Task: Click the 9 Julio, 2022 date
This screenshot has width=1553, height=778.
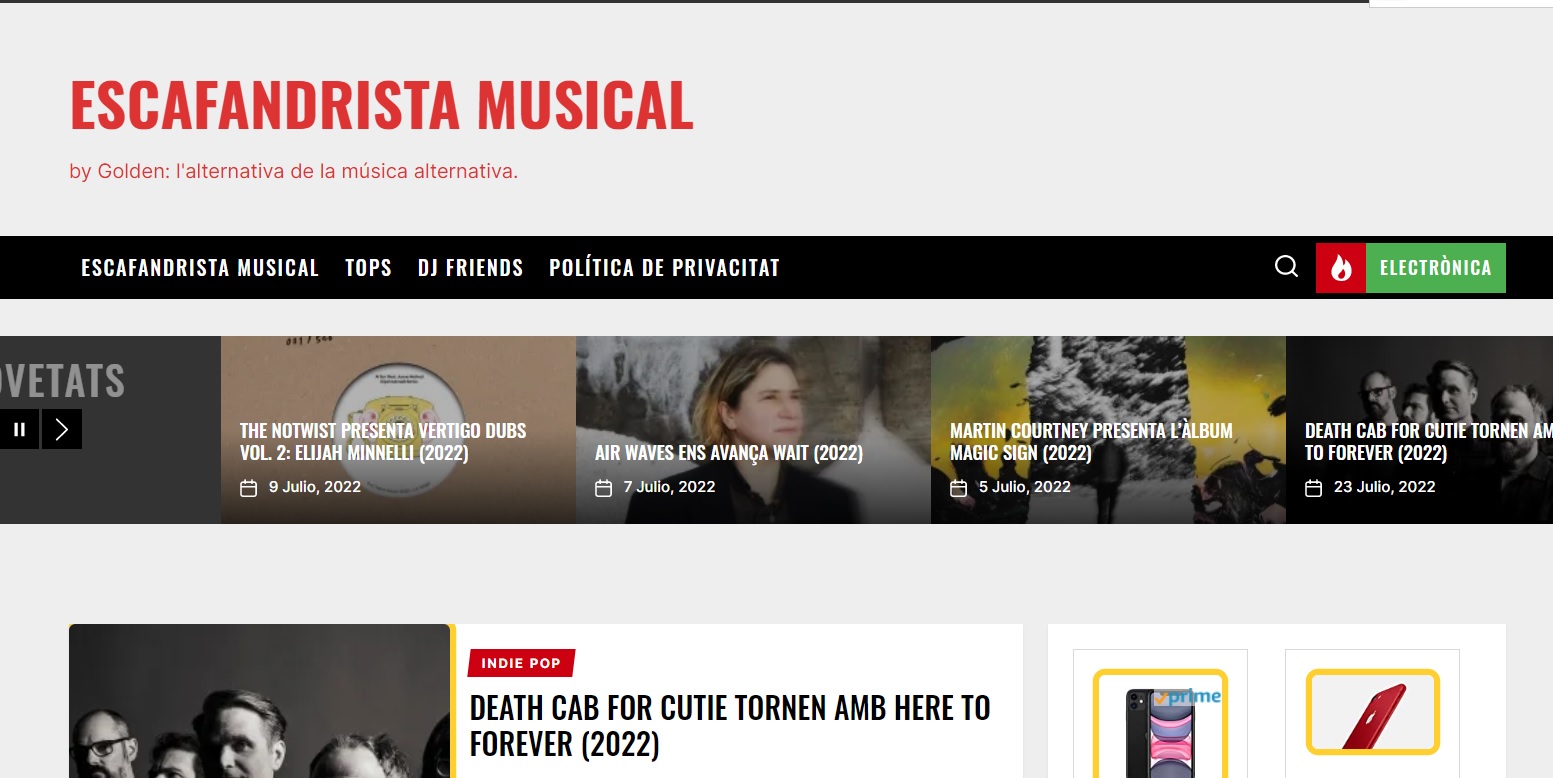Action: click(x=314, y=487)
